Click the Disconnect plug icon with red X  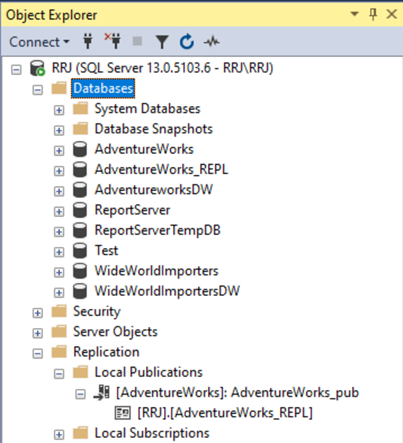[113, 42]
